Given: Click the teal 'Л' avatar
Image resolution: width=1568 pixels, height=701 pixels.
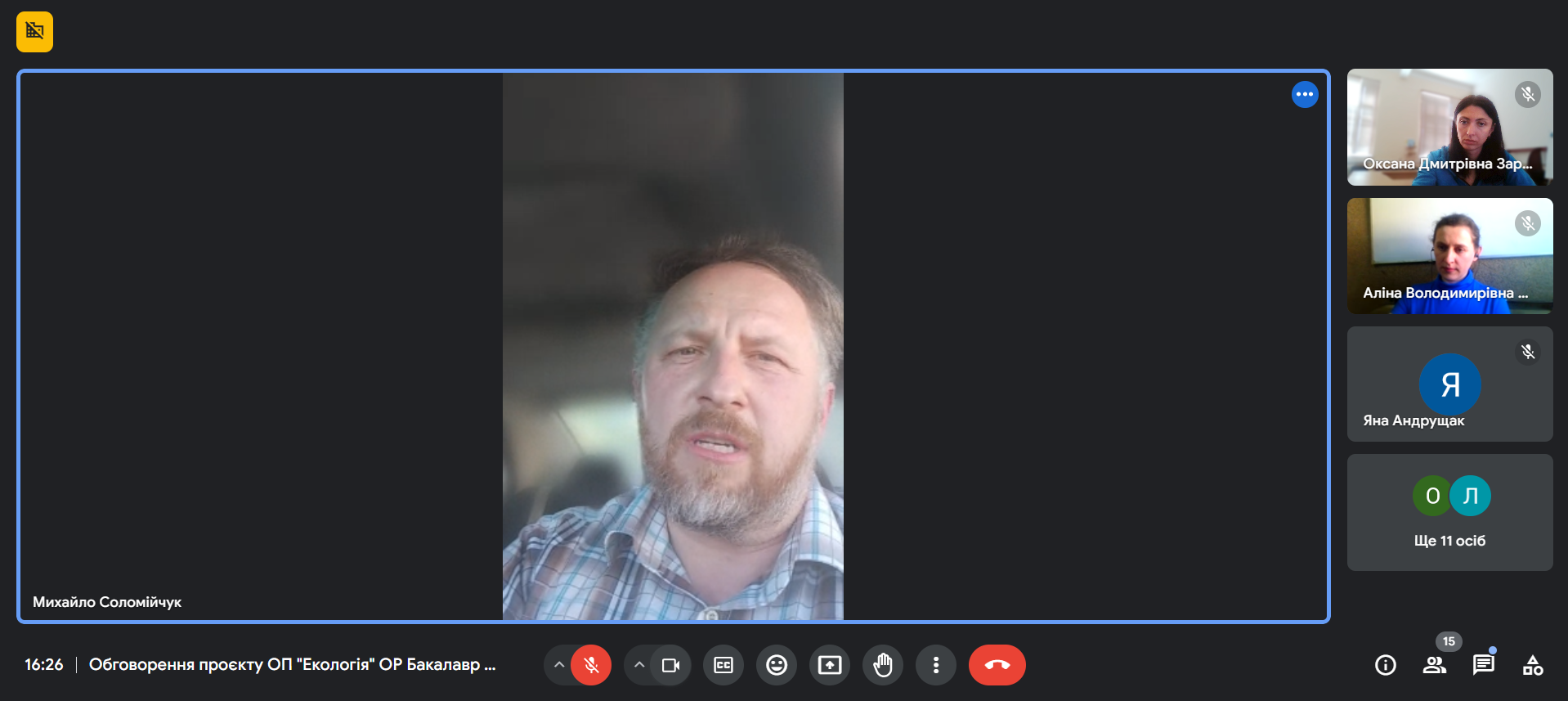Looking at the screenshot, I should pos(1471,496).
